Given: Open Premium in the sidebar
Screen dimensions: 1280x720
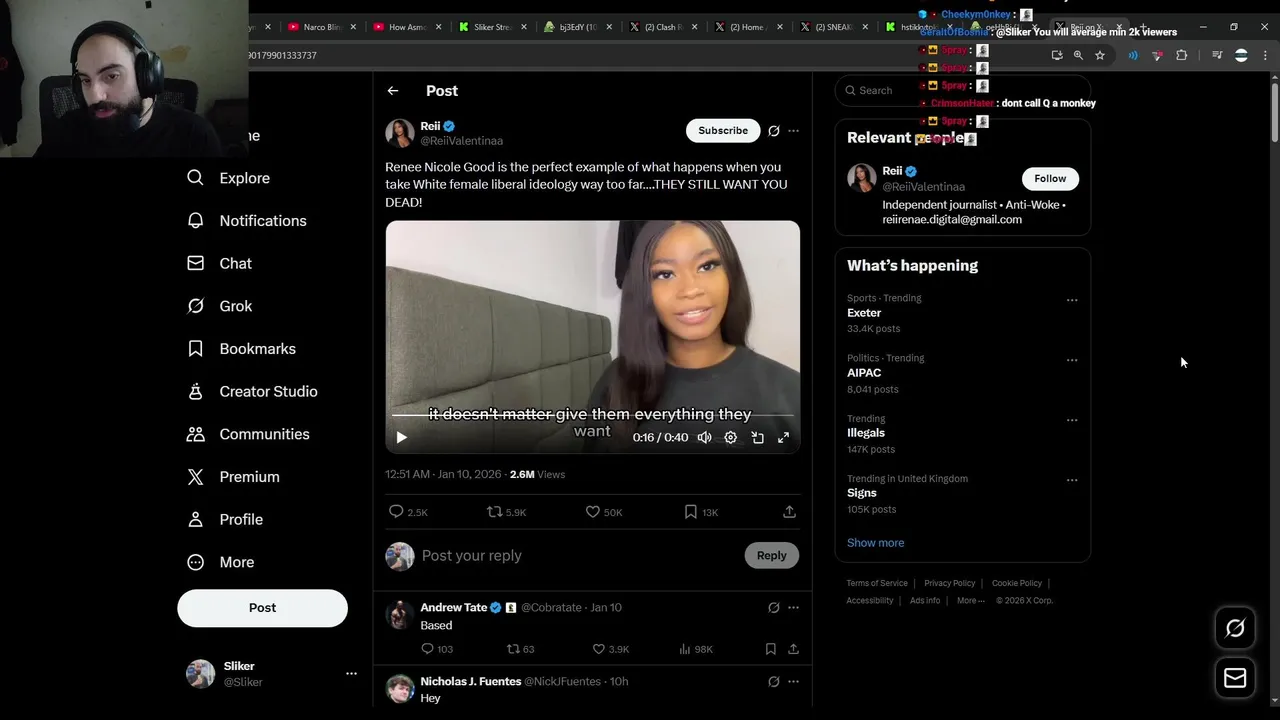Looking at the screenshot, I should click(234, 477).
